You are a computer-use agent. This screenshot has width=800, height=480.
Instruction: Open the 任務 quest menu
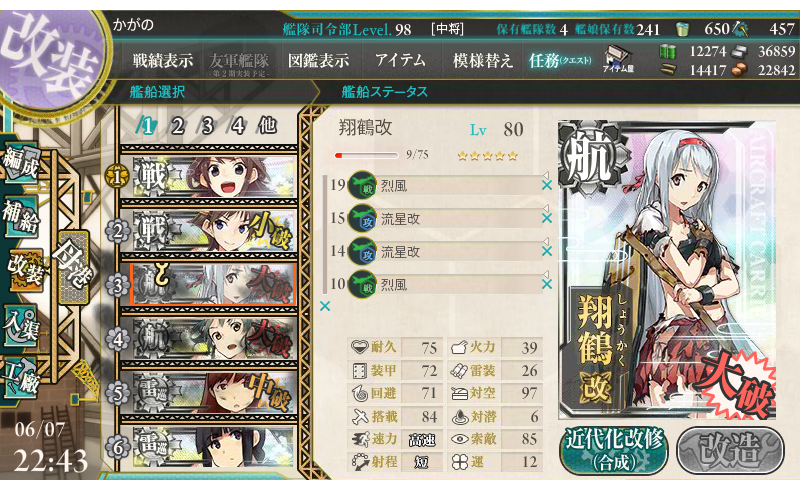[x=560, y=61]
